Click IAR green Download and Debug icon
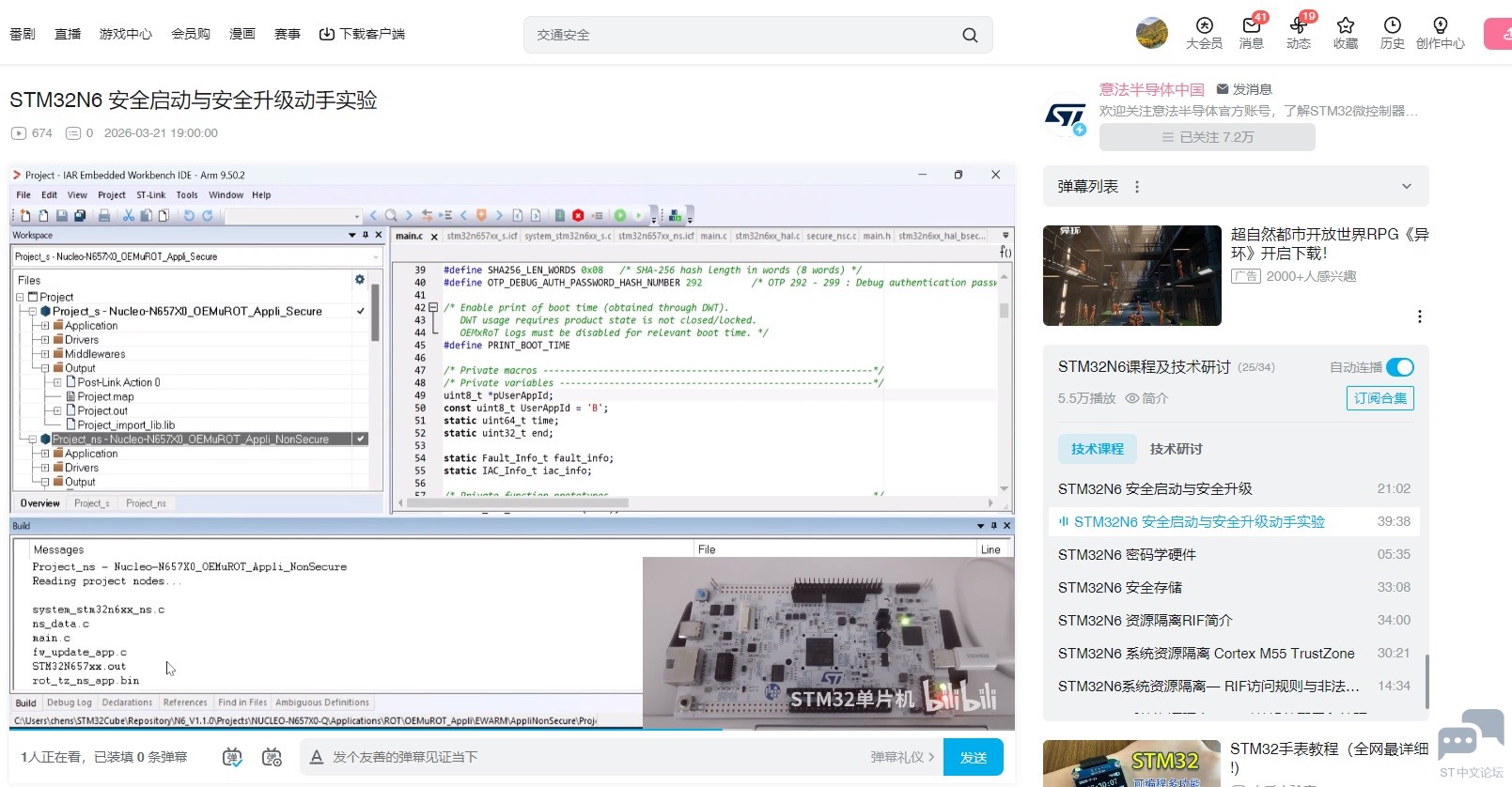1512x787 pixels. (x=620, y=215)
